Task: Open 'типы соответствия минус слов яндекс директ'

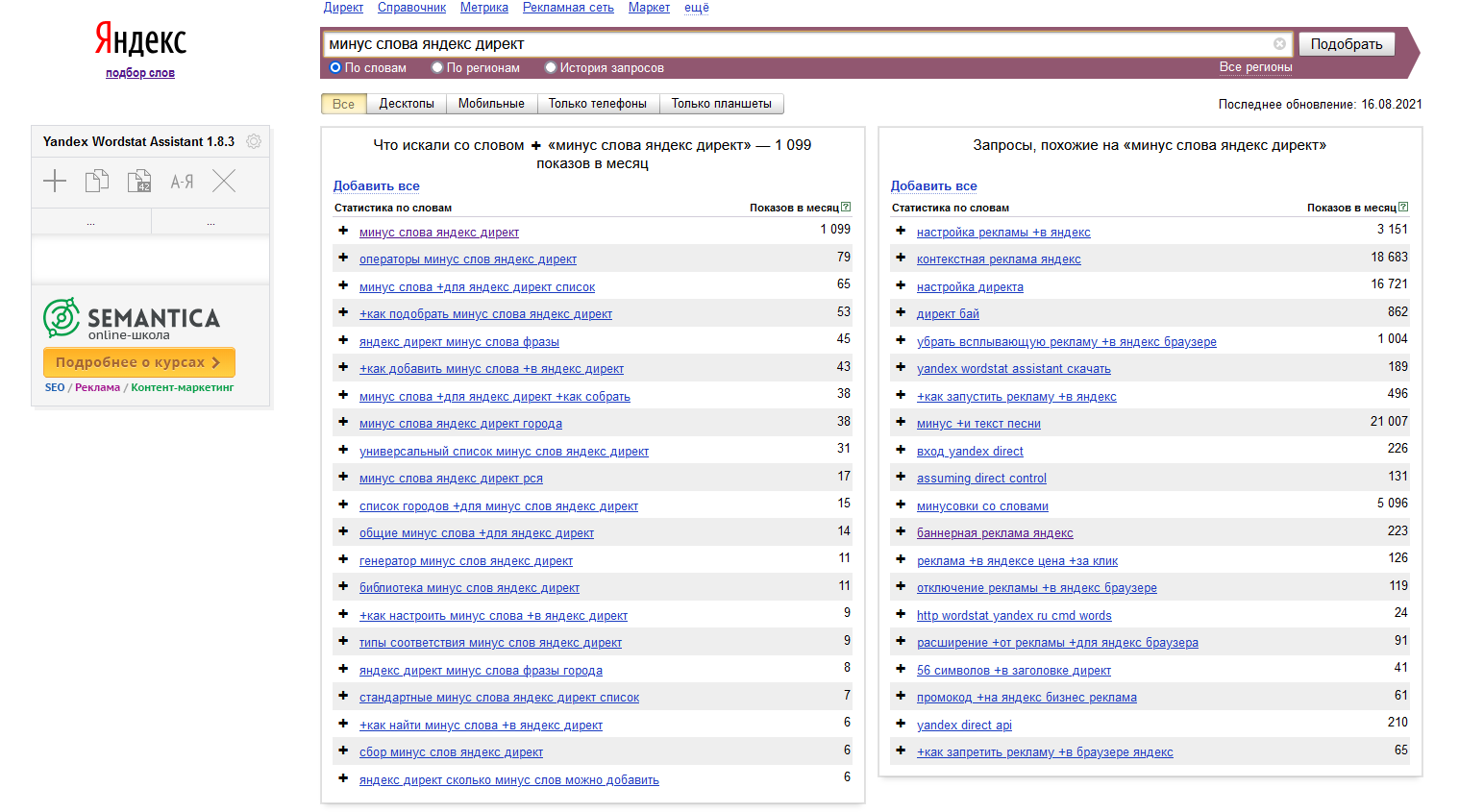Action: point(490,643)
